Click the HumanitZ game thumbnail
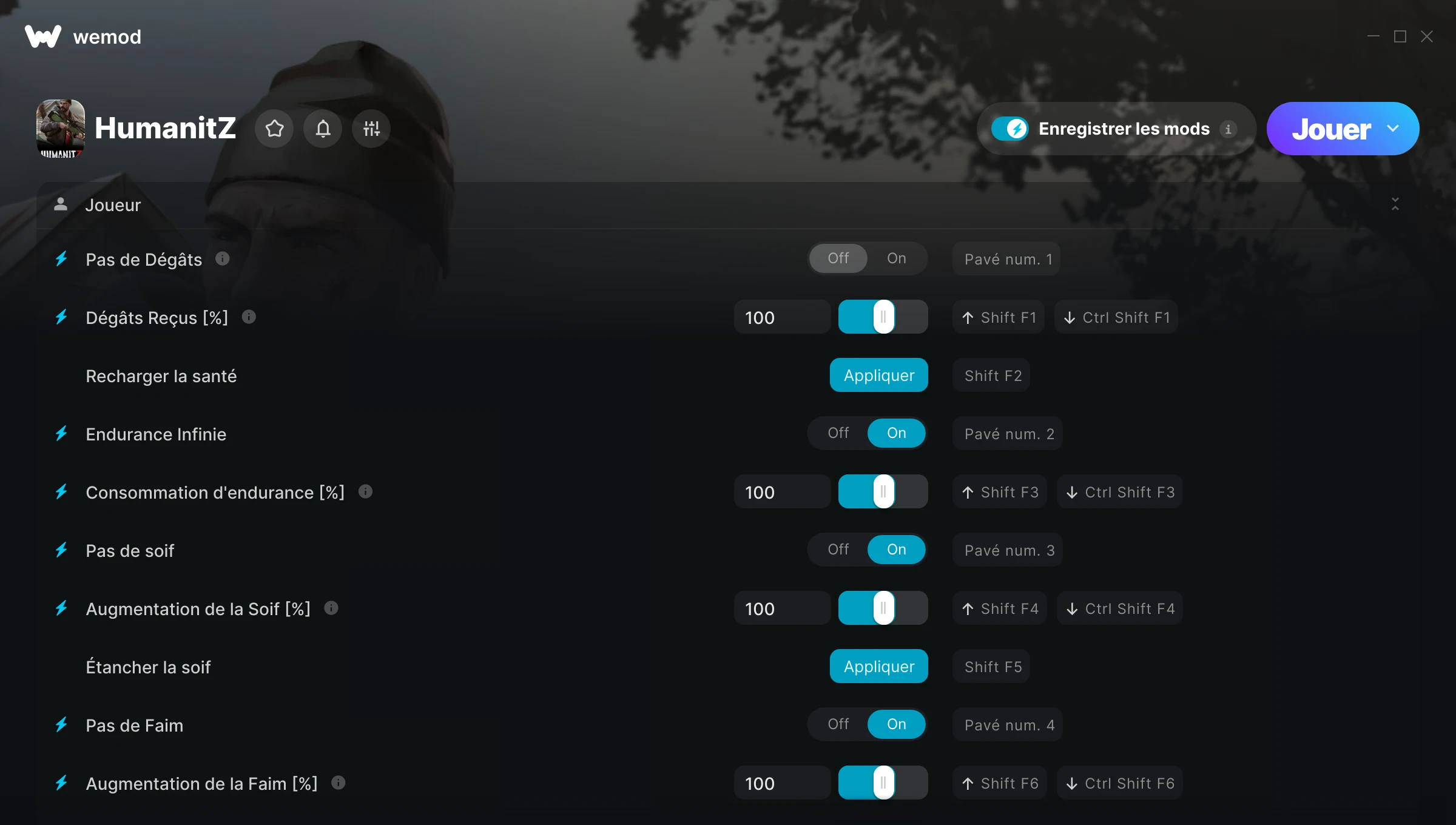Viewport: 1456px width, 825px height. [60, 129]
